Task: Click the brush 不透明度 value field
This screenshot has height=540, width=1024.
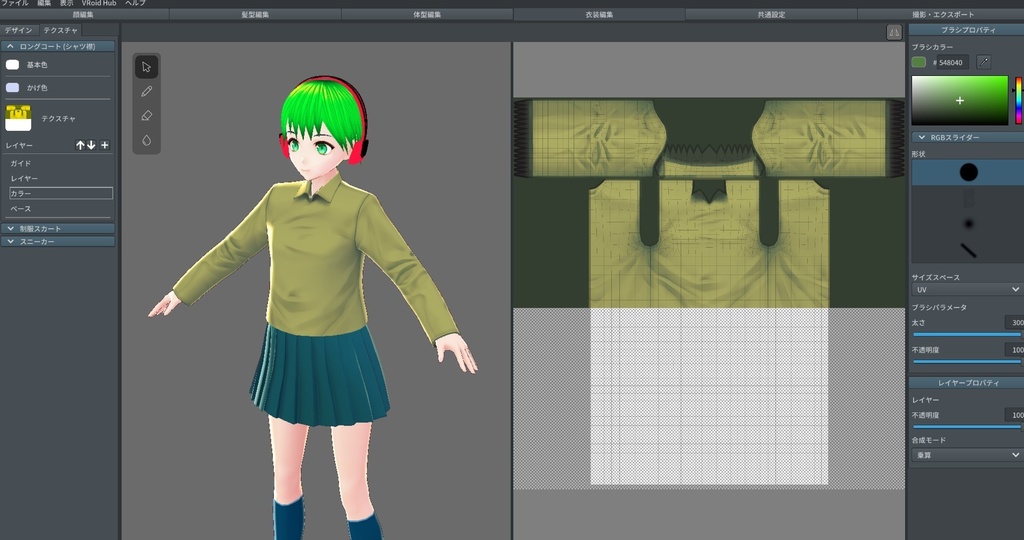Action: coord(1014,350)
